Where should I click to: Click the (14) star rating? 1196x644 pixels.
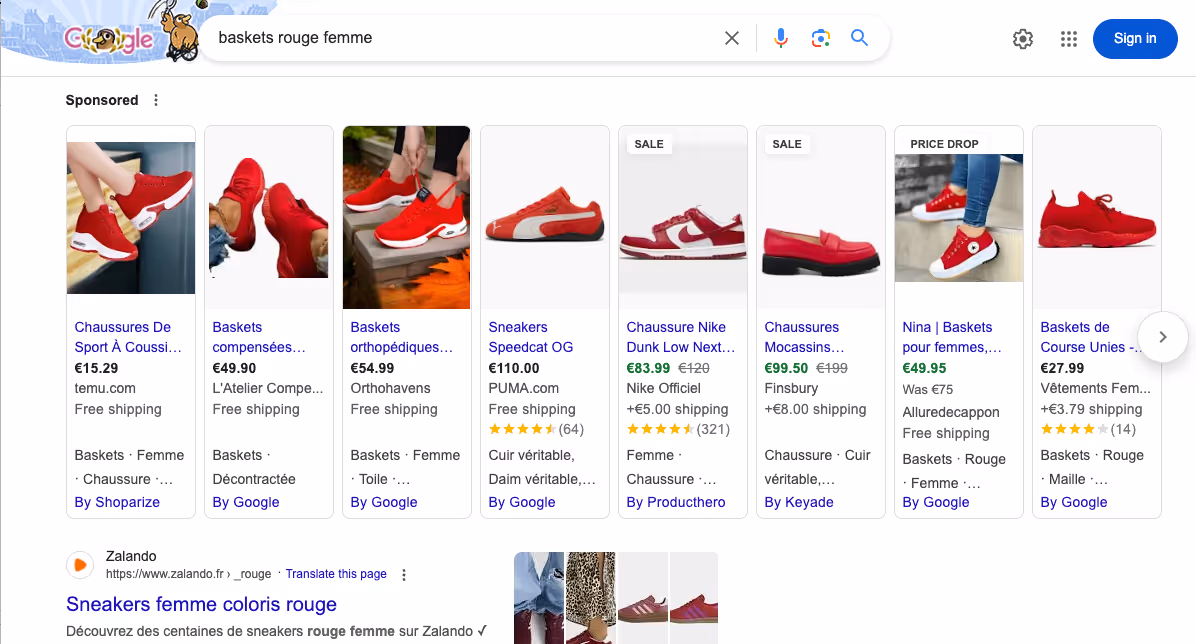point(1088,430)
